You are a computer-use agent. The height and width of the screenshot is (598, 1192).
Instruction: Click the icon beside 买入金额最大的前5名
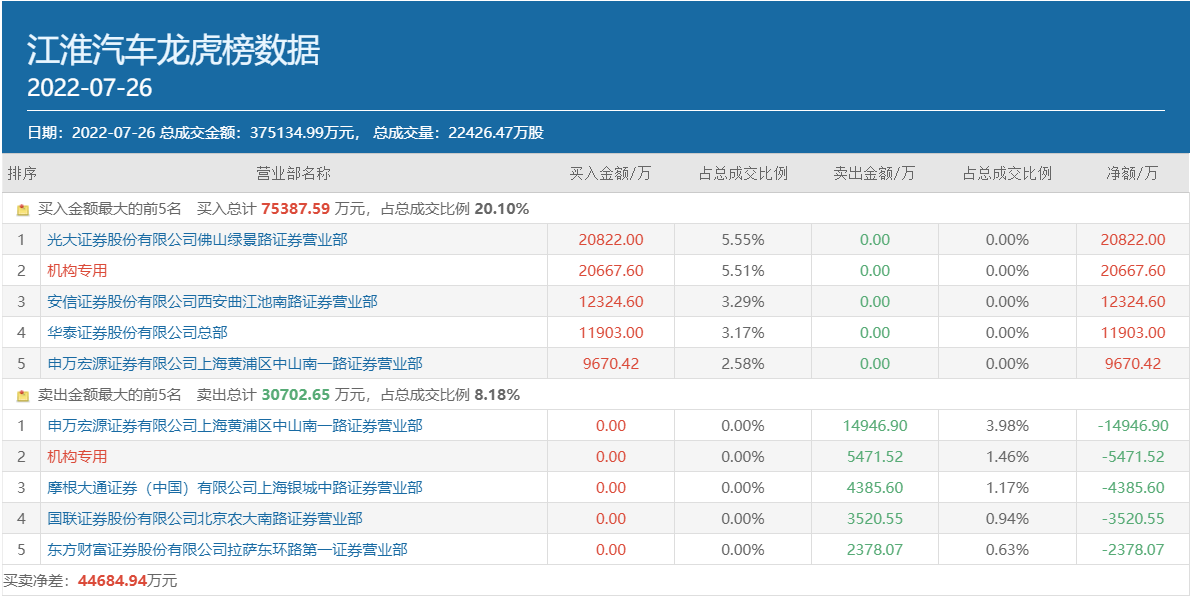pyautogui.click(x=23, y=209)
